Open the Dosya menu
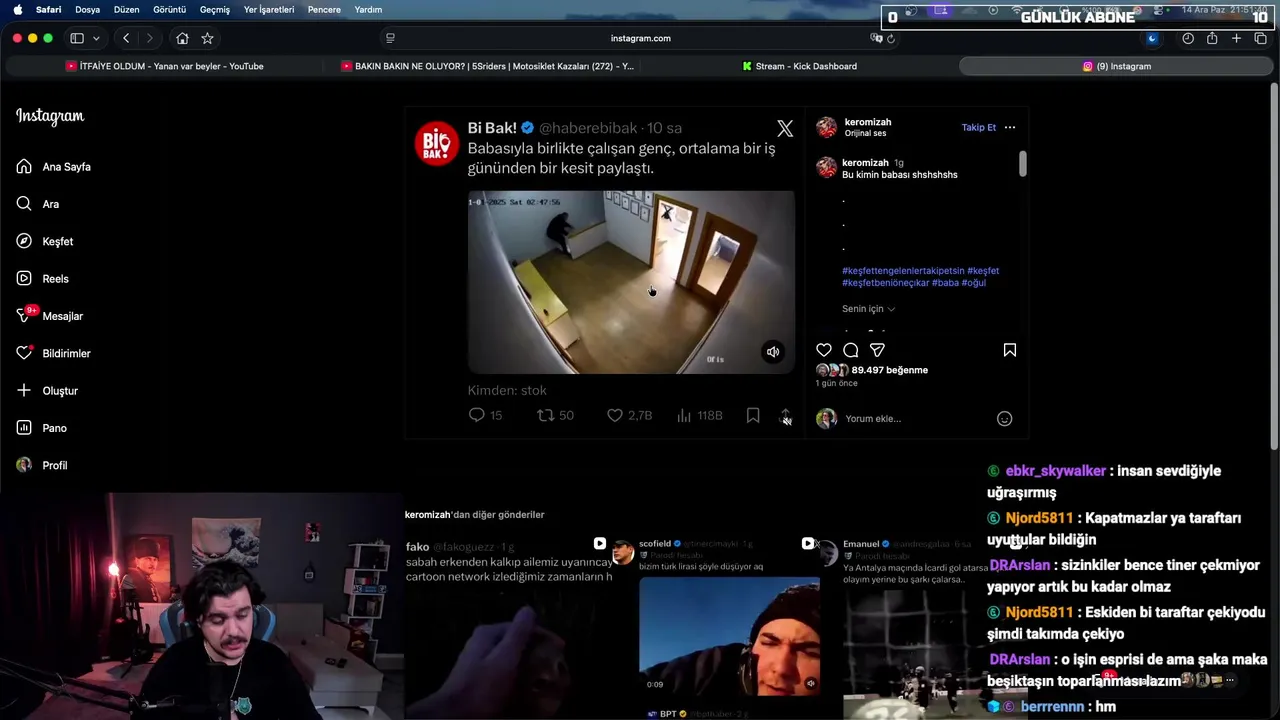 (x=88, y=9)
